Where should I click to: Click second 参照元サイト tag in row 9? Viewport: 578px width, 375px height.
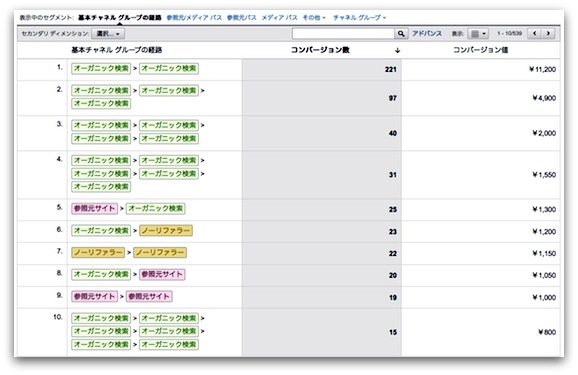(x=149, y=296)
